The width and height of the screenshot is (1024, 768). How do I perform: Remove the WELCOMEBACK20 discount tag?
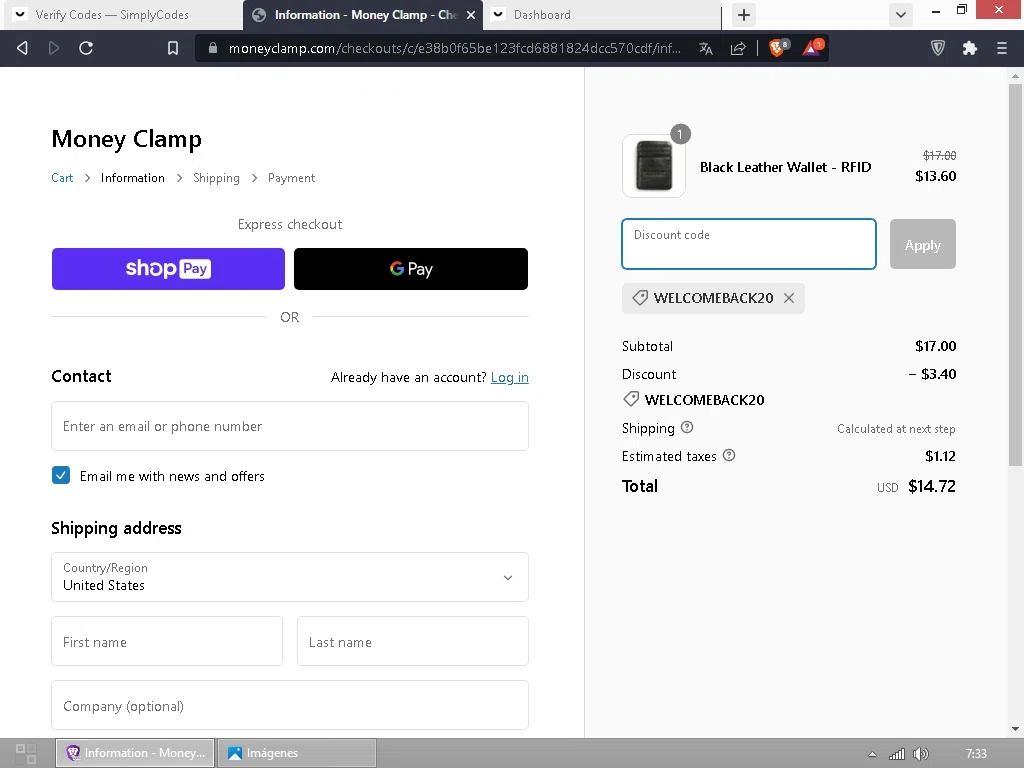click(789, 298)
